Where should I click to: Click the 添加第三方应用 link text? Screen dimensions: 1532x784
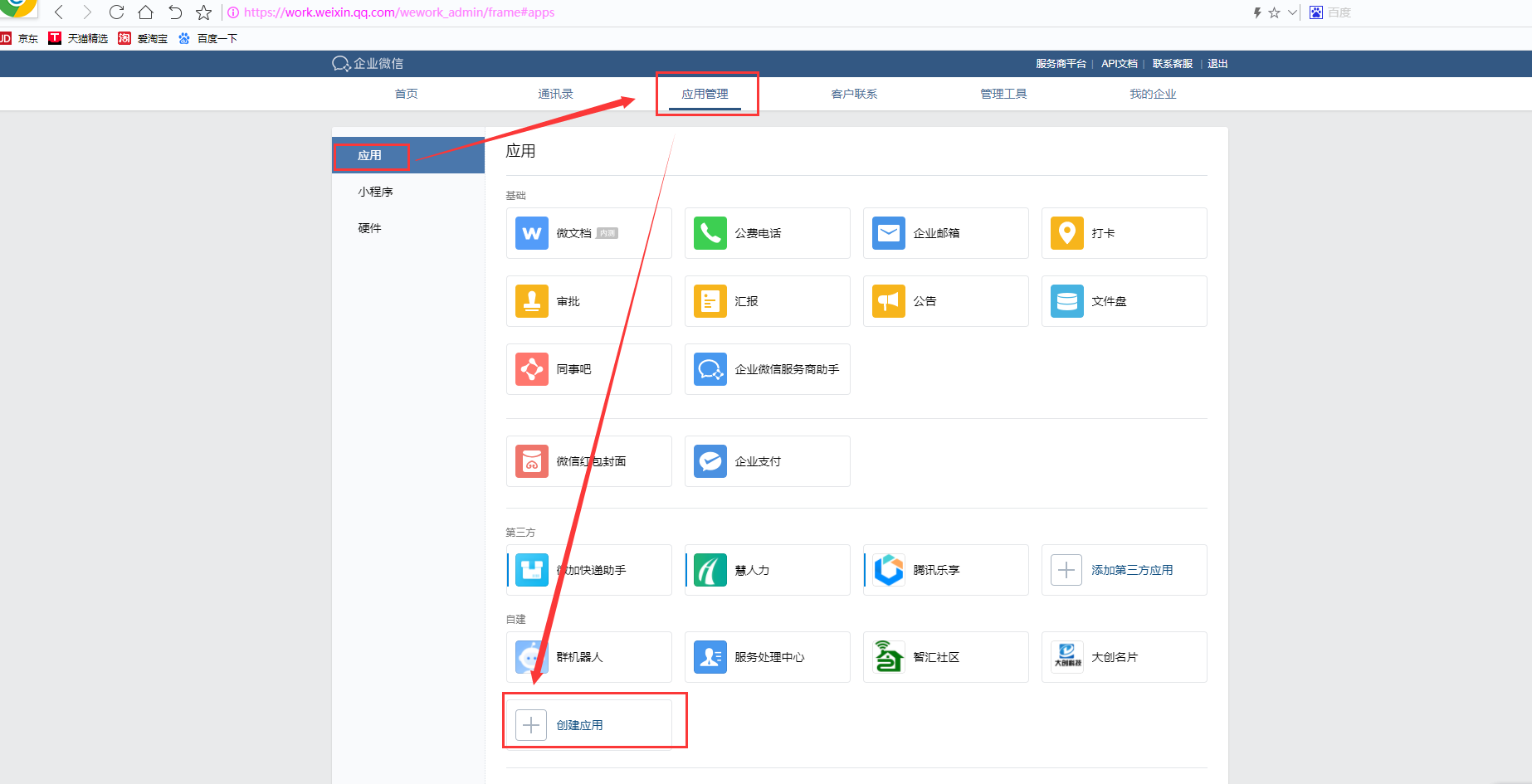pyautogui.click(x=1132, y=570)
